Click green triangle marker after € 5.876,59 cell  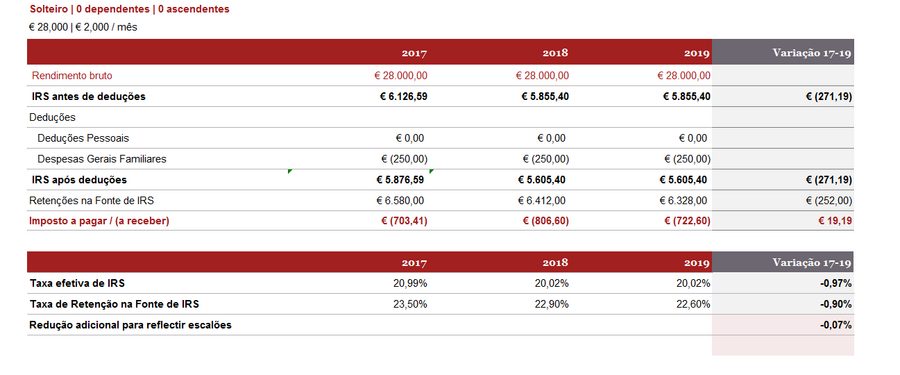point(431,171)
